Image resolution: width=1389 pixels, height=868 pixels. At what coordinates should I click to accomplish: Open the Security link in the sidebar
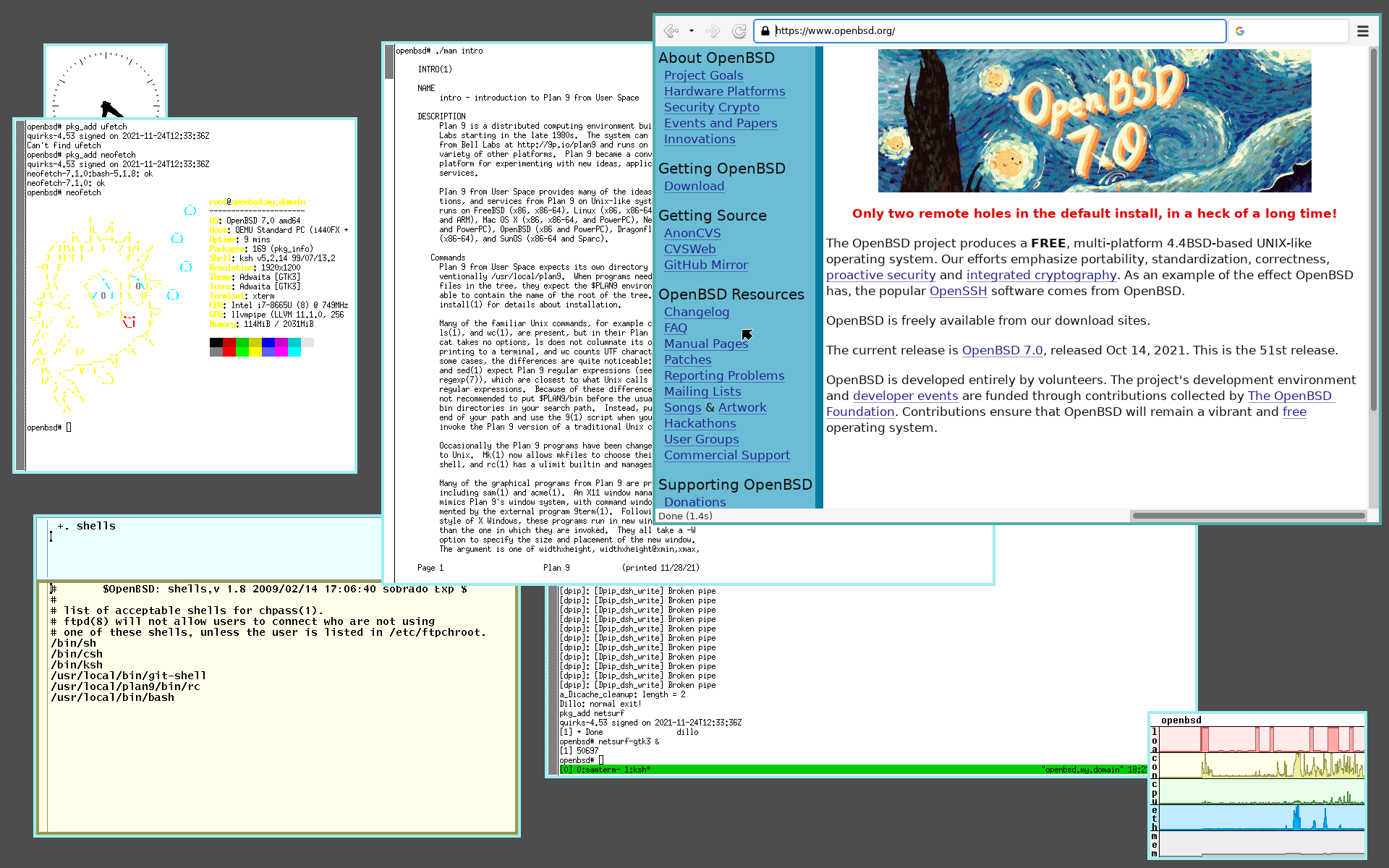click(x=689, y=107)
